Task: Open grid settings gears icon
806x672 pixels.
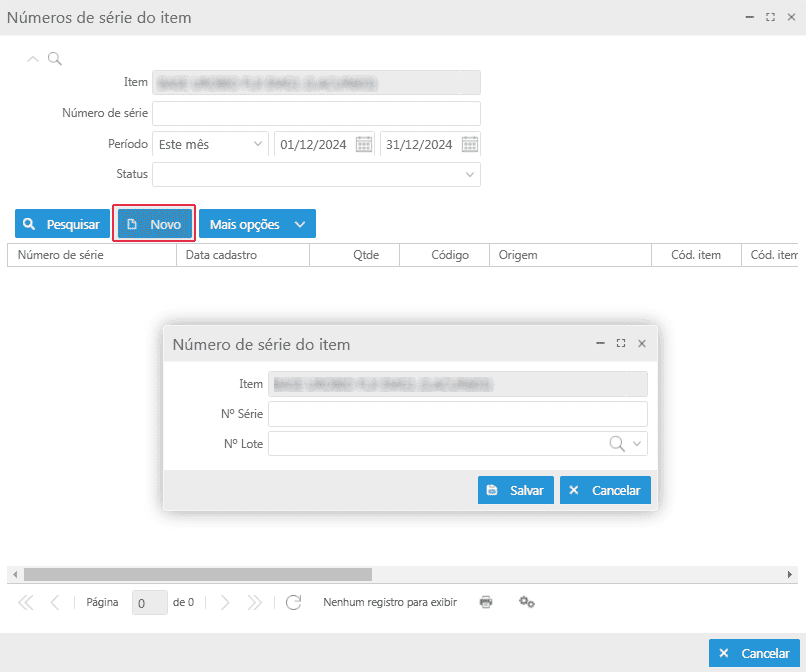Action: click(527, 602)
